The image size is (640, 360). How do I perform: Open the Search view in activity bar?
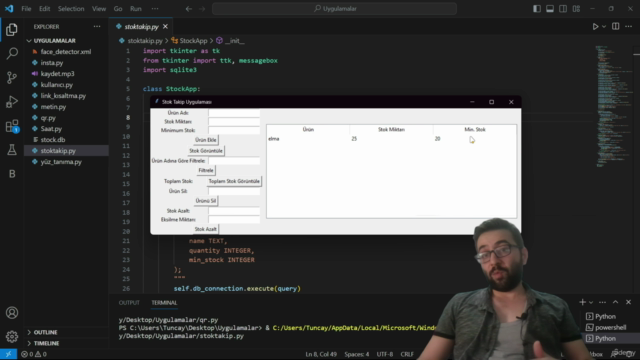pyautogui.click(x=12, y=53)
